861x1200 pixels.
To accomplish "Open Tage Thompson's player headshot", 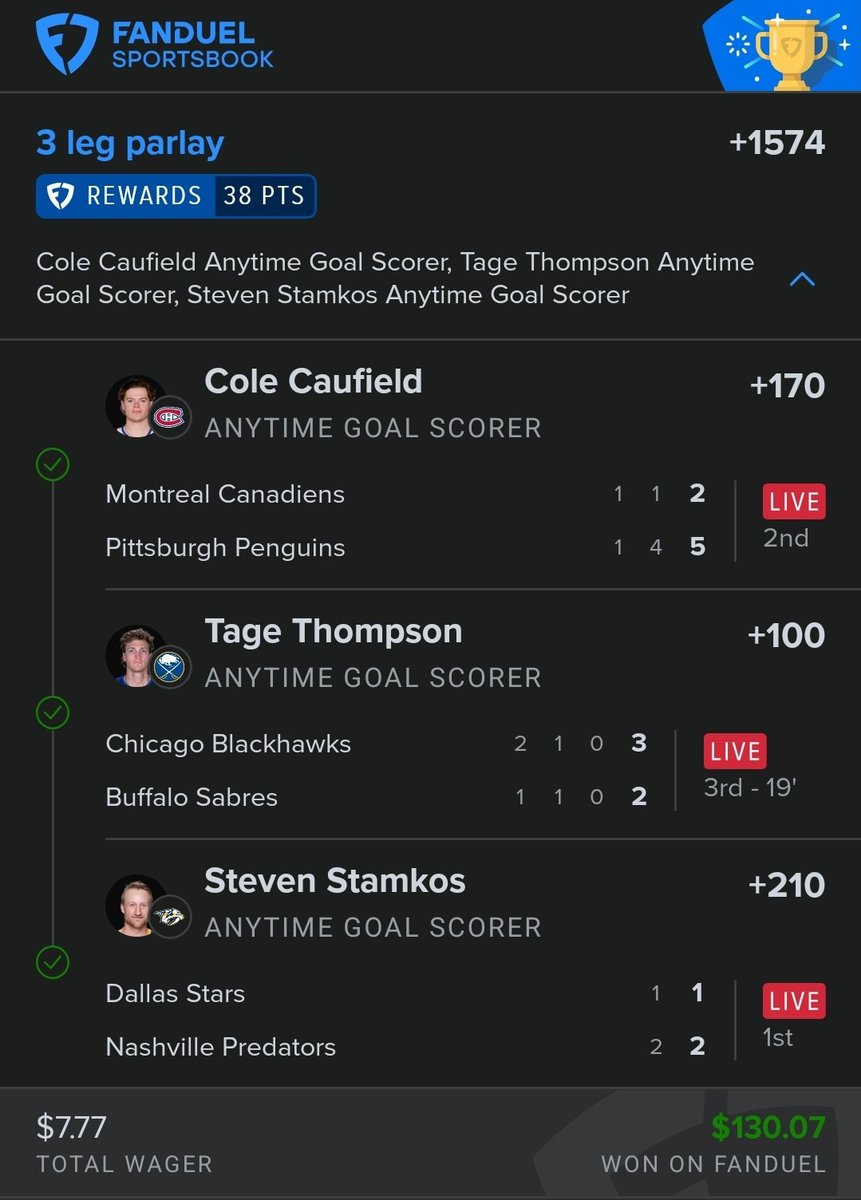I will point(134,655).
